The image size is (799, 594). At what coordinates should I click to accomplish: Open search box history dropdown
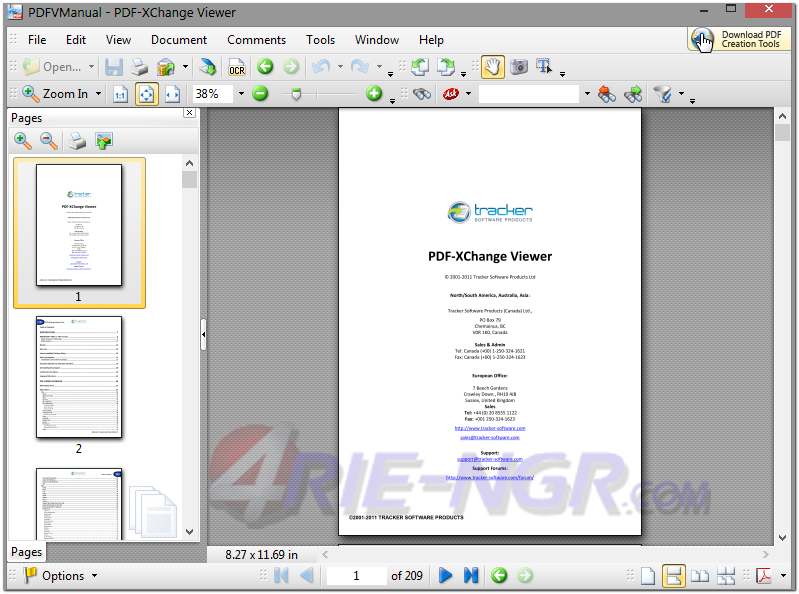coord(587,94)
